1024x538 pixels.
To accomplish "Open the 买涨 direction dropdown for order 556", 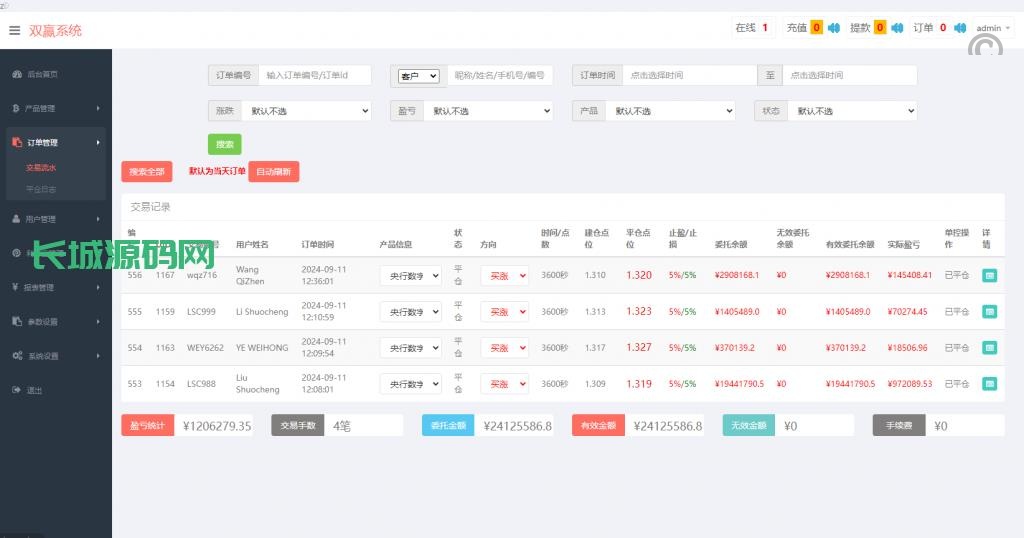I will point(504,275).
